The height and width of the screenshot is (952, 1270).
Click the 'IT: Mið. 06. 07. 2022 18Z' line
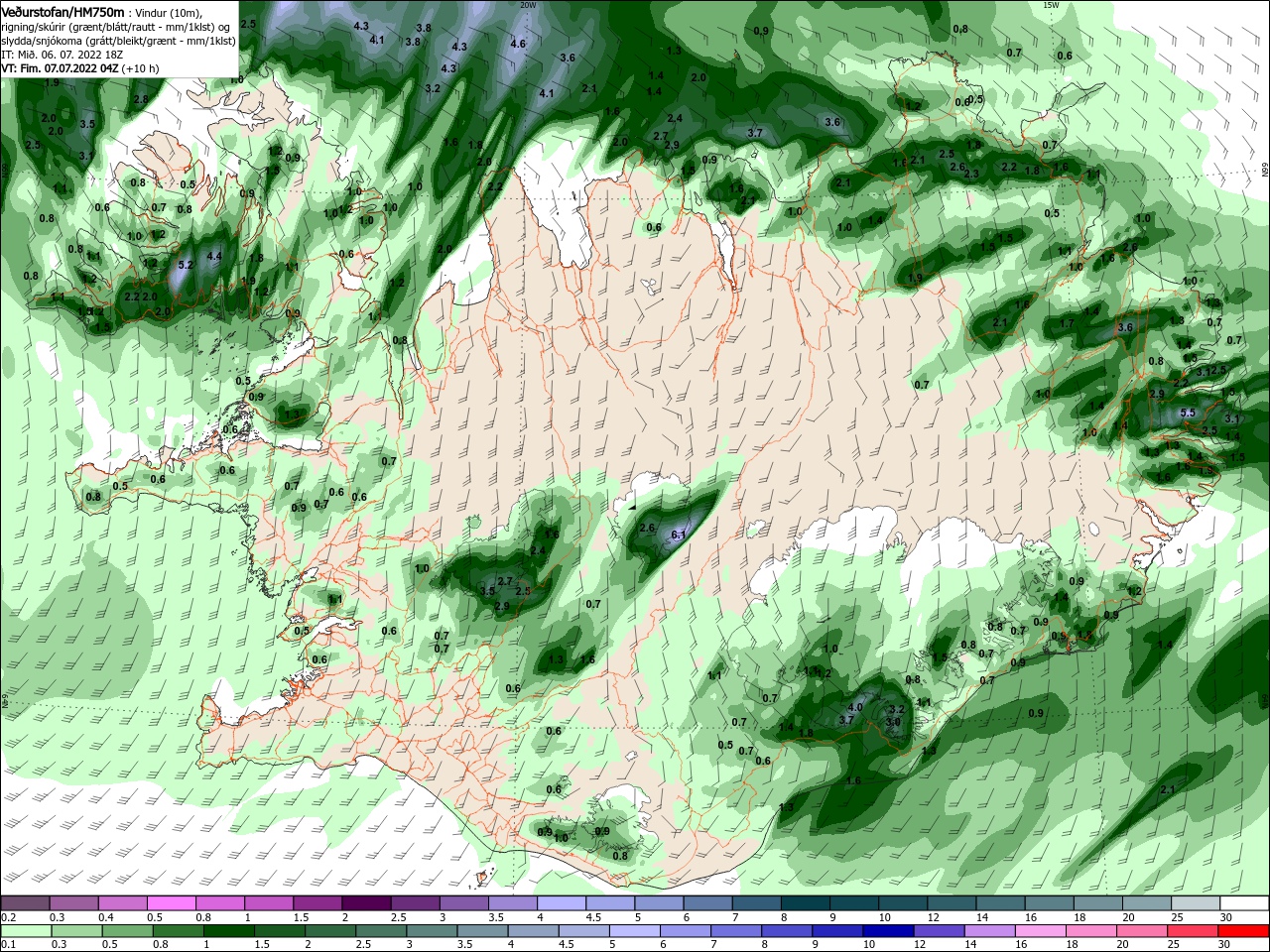coord(62,55)
